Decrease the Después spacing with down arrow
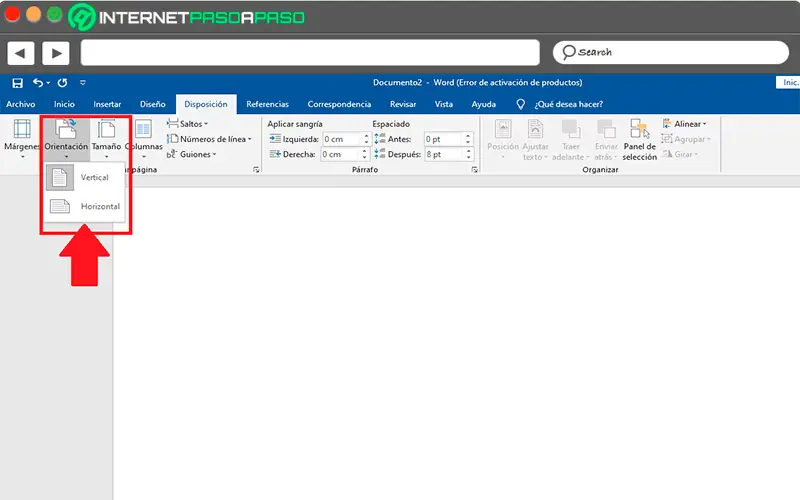The height and width of the screenshot is (500, 800). pos(468,157)
